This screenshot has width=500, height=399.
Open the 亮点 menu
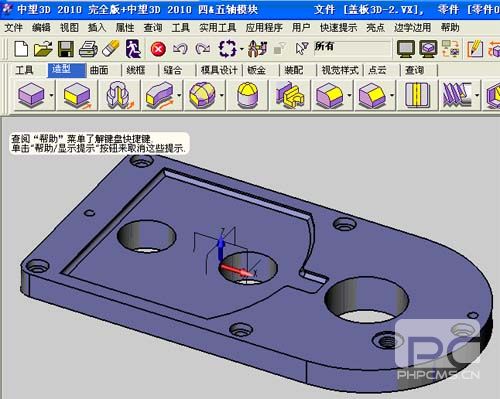pos(375,27)
